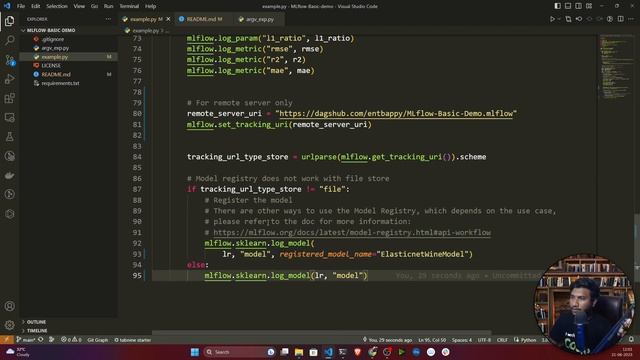Open the Search view in activity bar
Viewport: 640px width, 360px height.
[x=9, y=40]
